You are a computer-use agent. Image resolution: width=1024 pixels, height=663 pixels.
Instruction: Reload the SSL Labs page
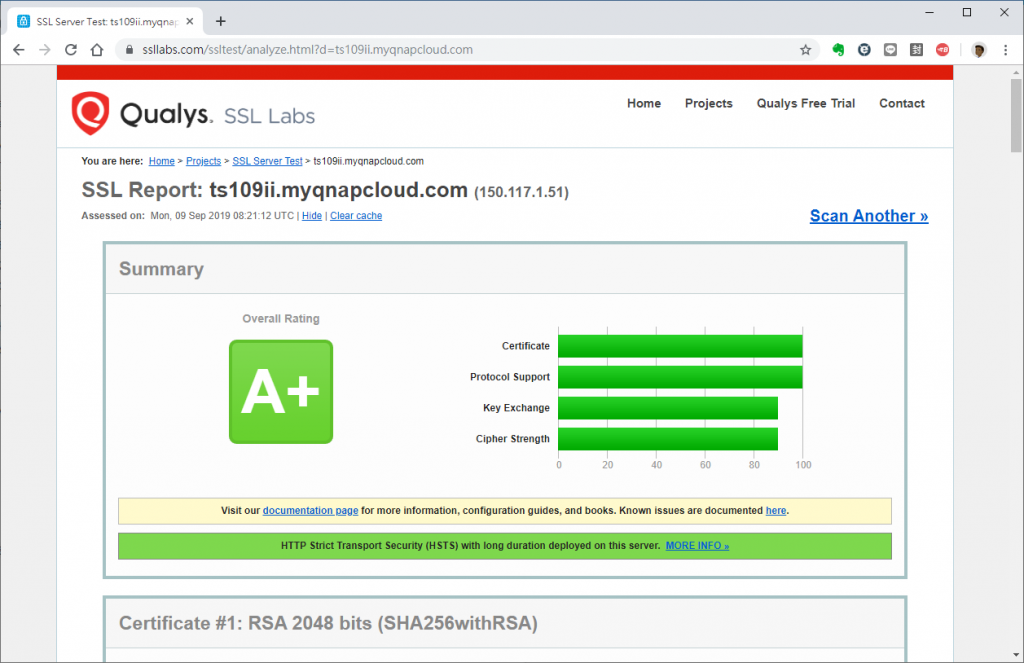[x=71, y=50]
